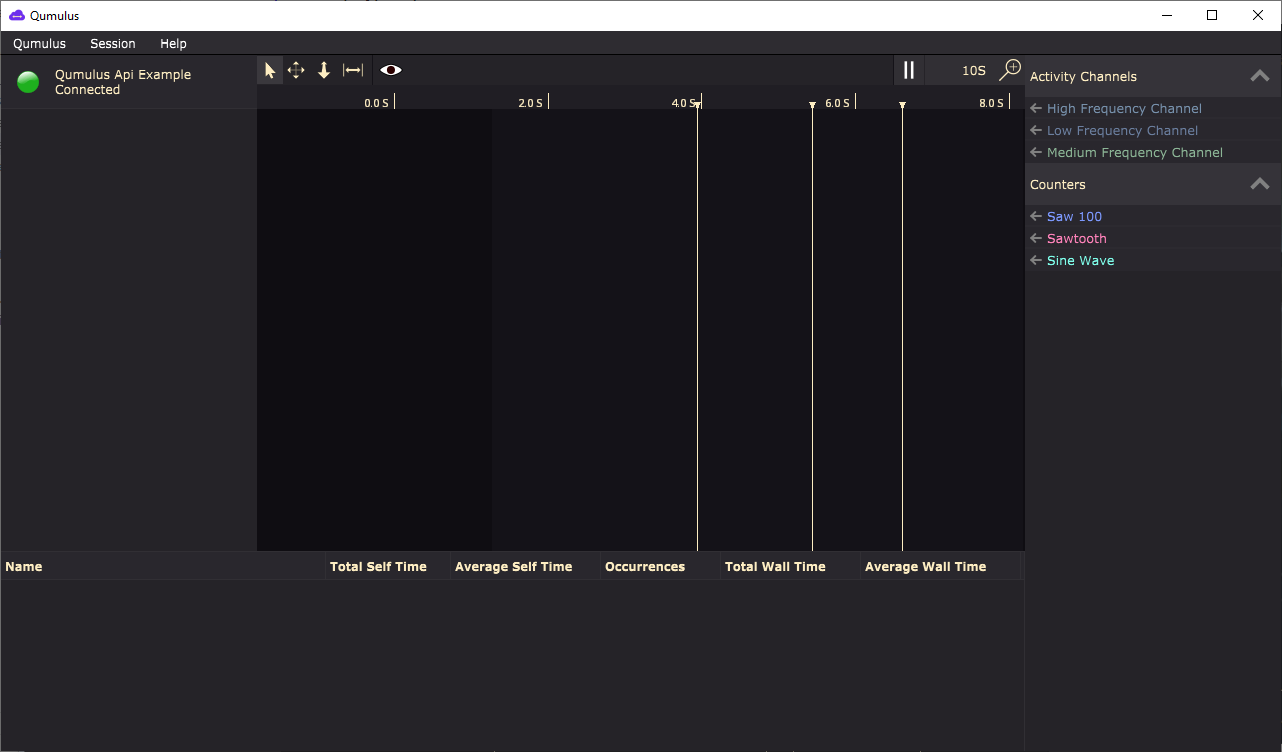Select the Sawtooth counter label

coord(1077,238)
